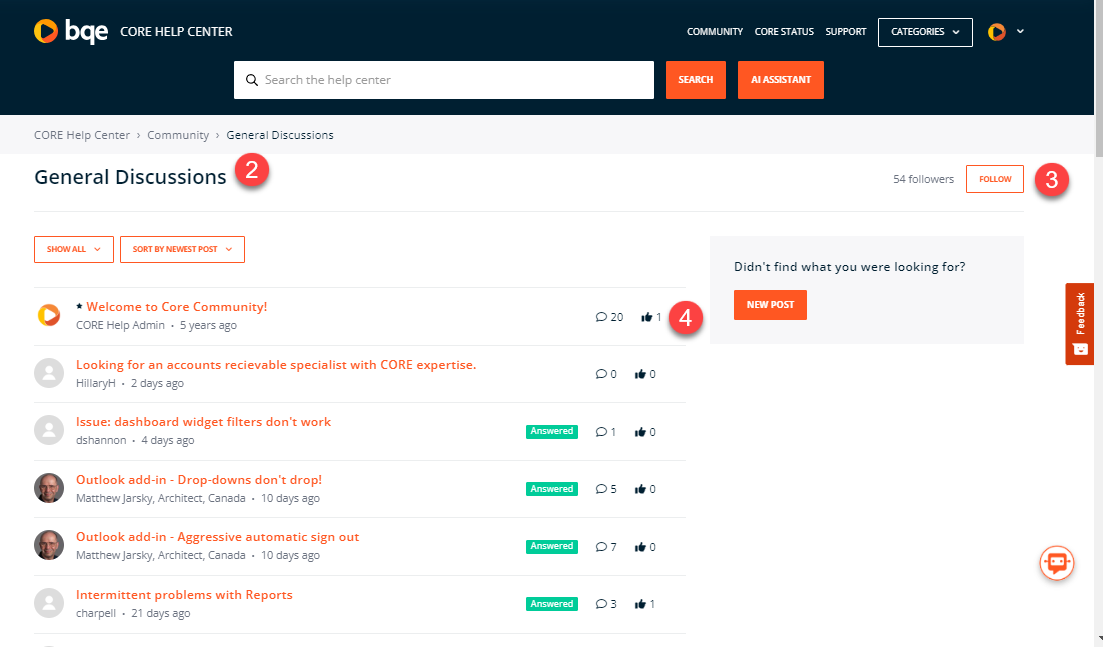Click thumbs-up icon on Drop-downs don't drop post
1103x647 pixels.
[x=640, y=489]
